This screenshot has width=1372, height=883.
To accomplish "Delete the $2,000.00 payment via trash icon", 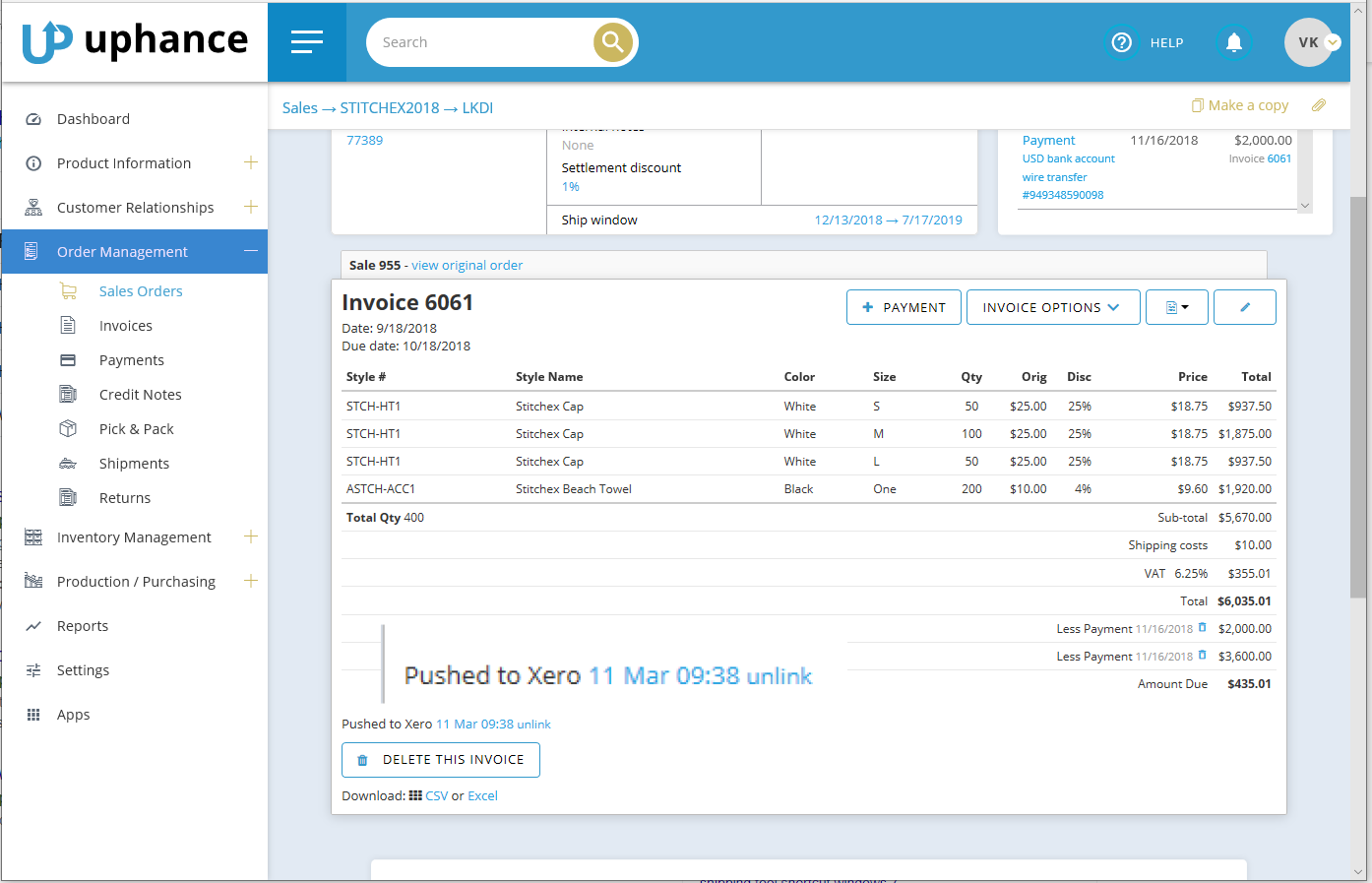I will coord(1202,628).
